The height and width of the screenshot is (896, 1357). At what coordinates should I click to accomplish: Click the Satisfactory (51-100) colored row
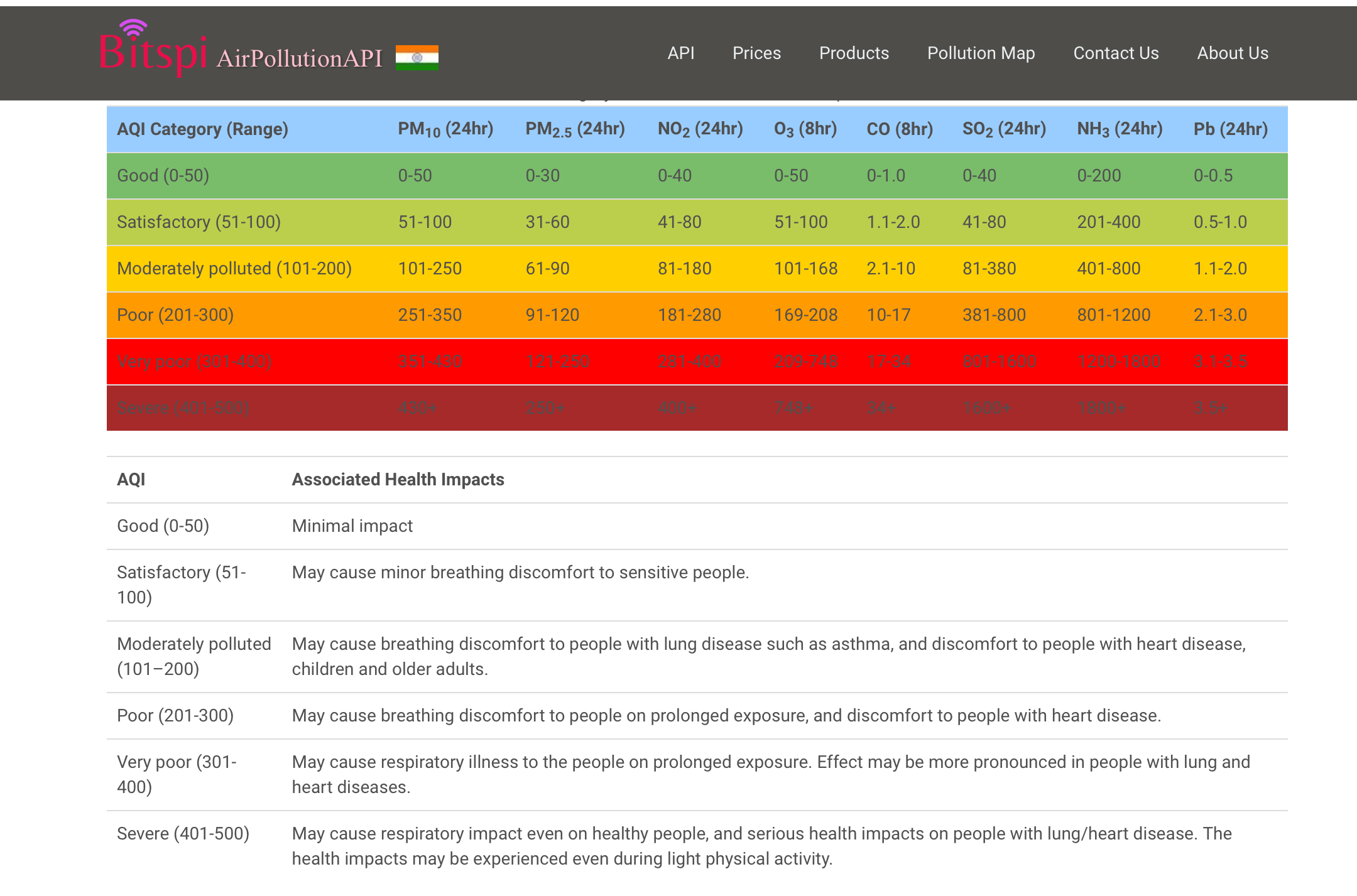pyautogui.click(x=199, y=222)
